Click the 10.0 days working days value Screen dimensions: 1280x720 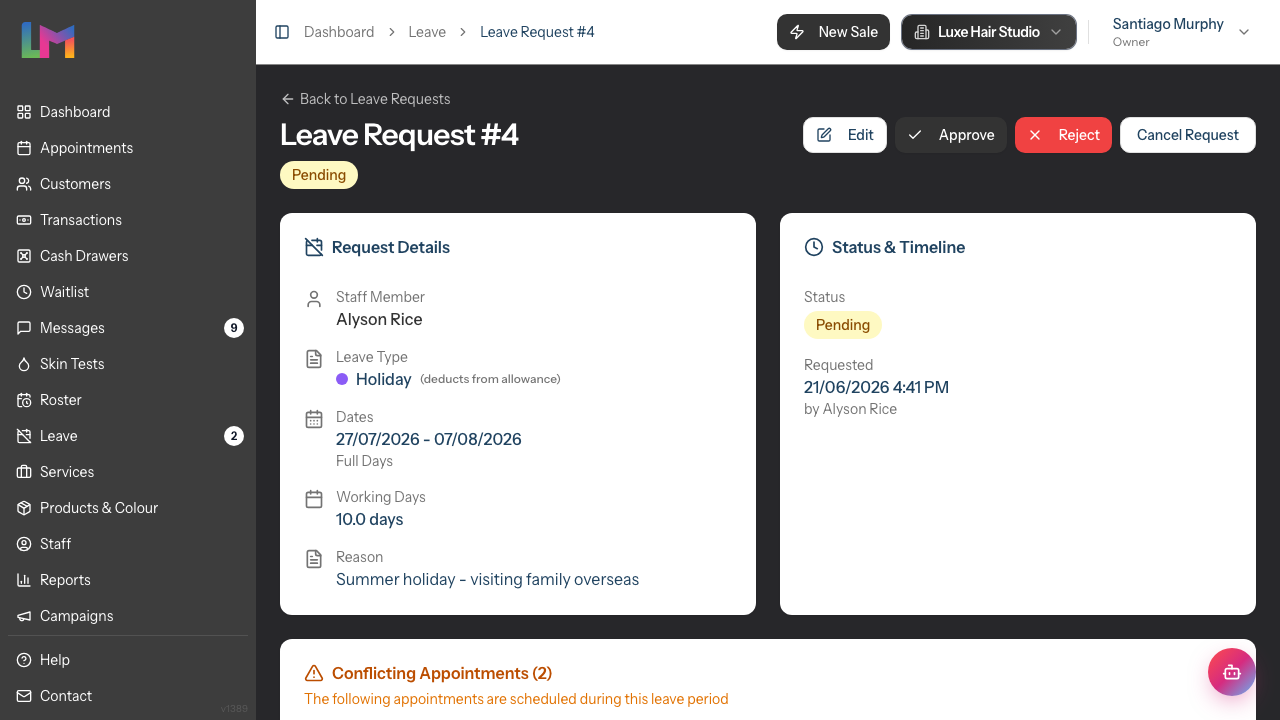tap(370, 520)
